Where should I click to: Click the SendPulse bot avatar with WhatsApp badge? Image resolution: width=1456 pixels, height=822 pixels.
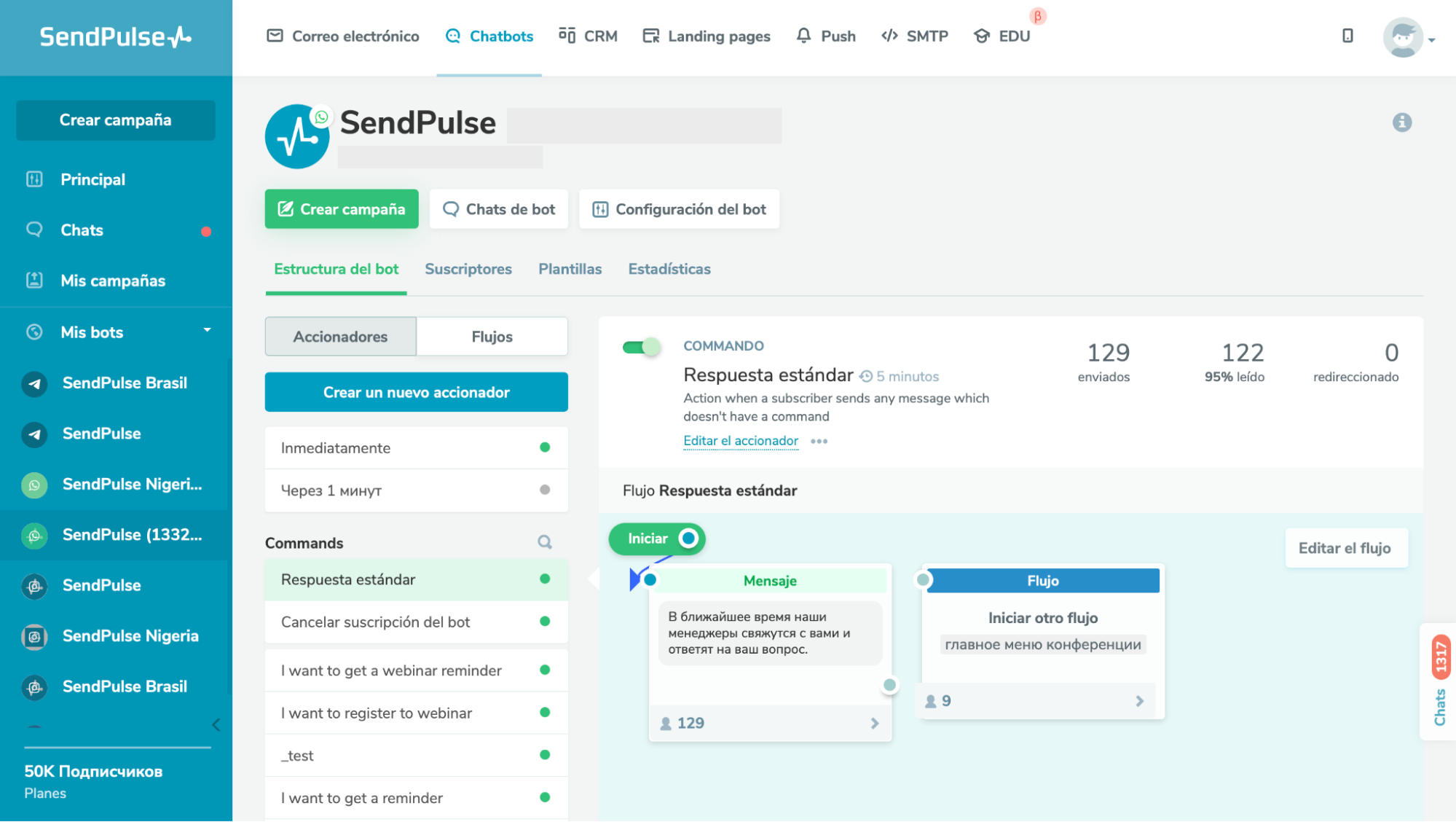coord(297,137)
